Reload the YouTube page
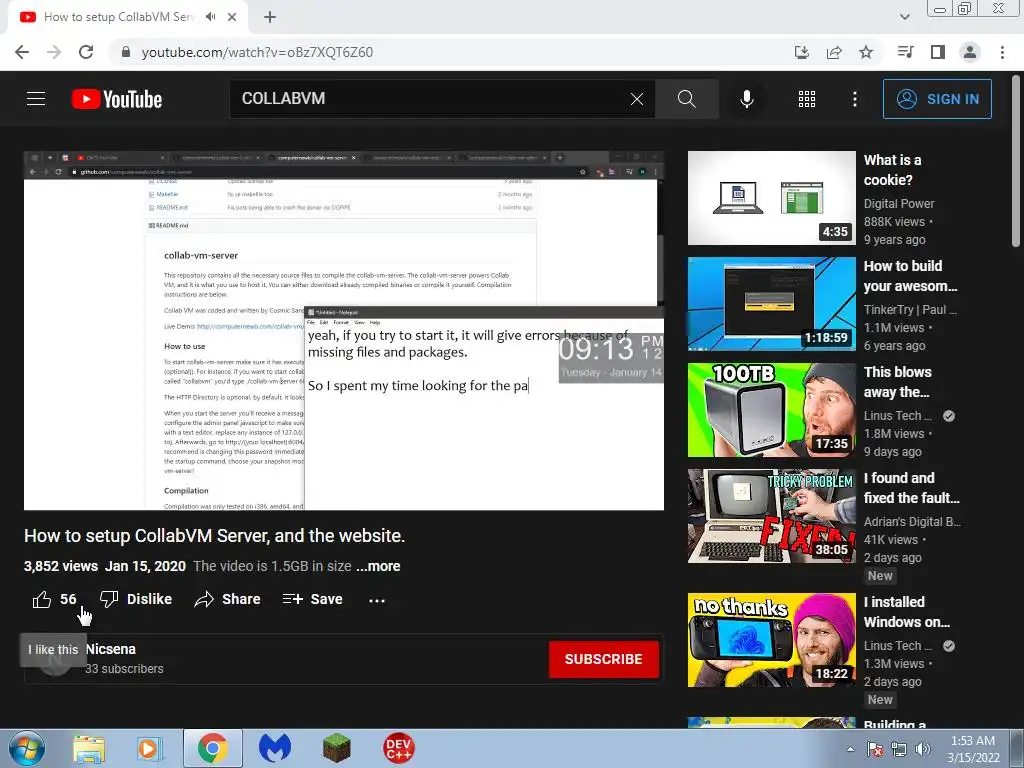Viewport: 1024px width, 768px height. tap(86, 52)
